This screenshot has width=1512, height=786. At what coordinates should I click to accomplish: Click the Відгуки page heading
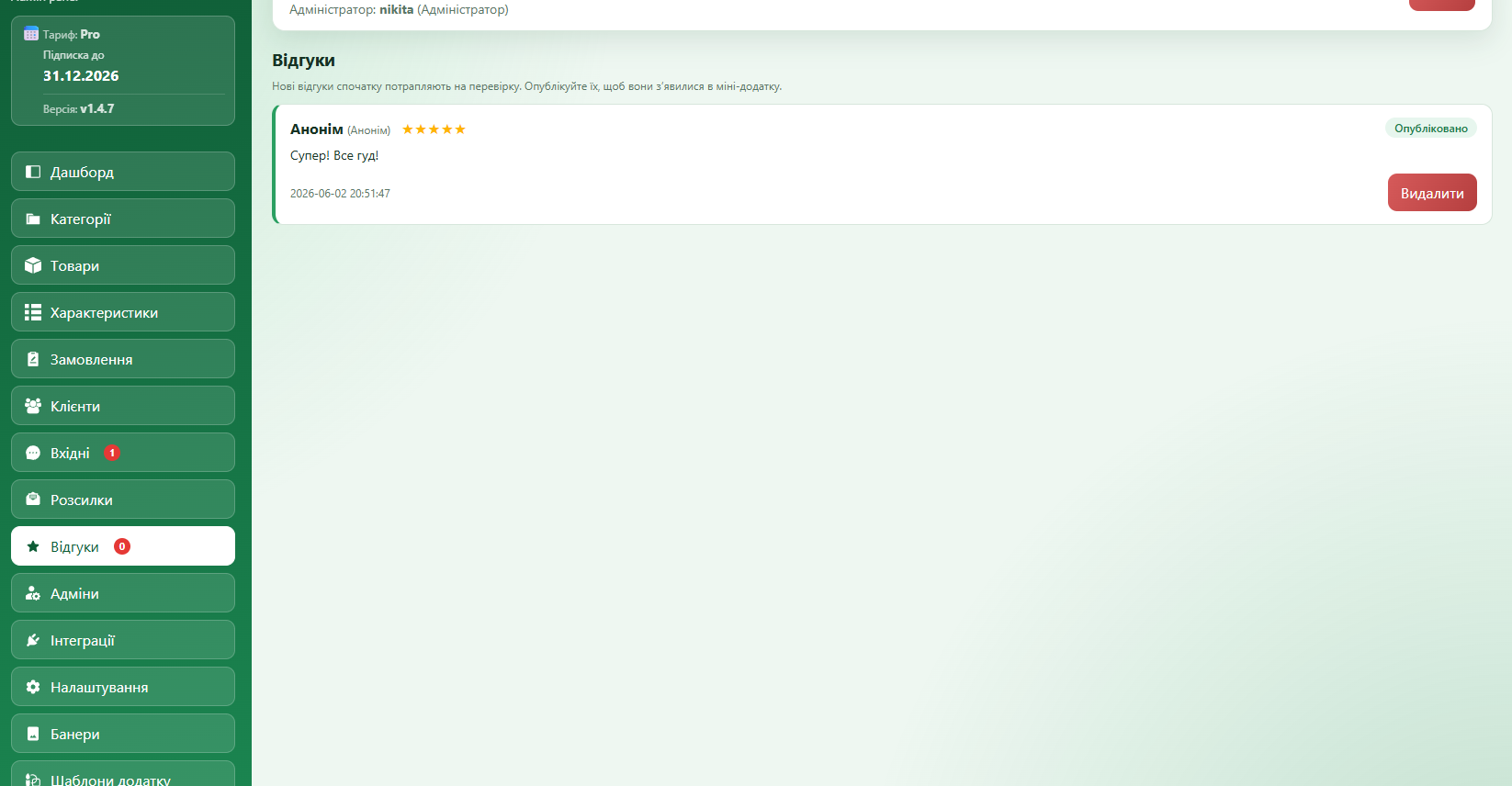point(303,61)
